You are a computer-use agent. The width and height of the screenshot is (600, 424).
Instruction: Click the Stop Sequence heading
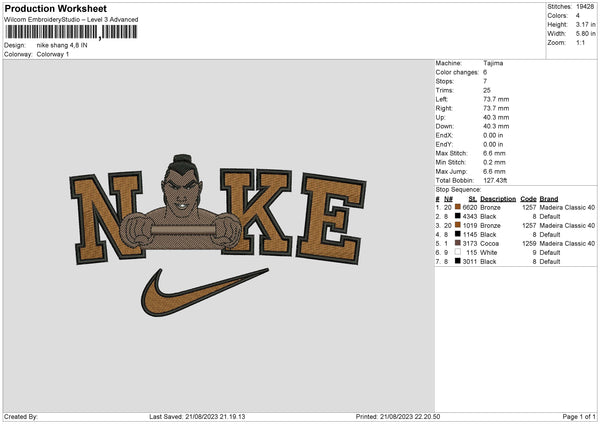(x=458, y=190)
